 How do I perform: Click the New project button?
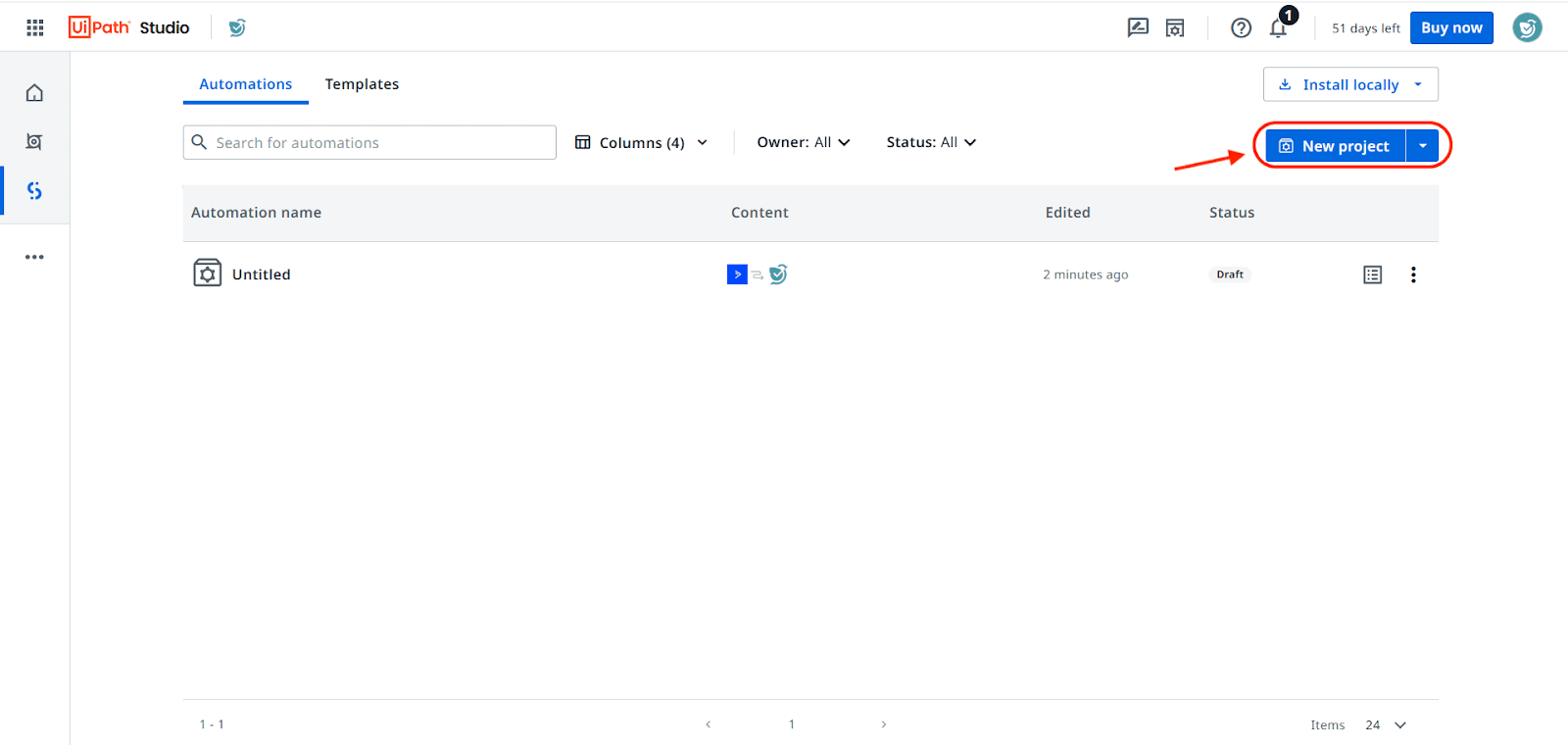point(1335,146)
